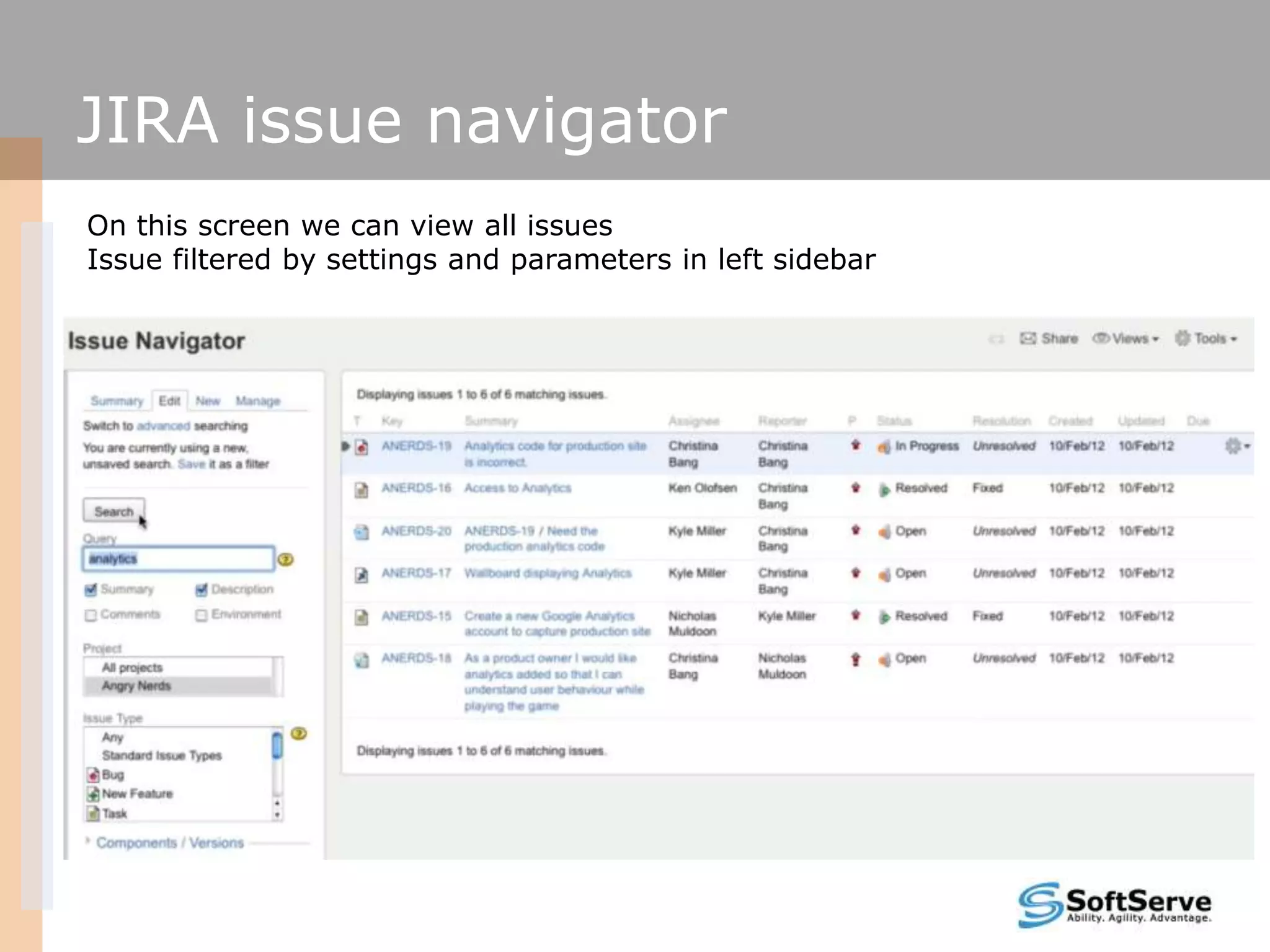Expand the Components / Versions section
The image size is (1270, 952).
click(x=170, y=843)
